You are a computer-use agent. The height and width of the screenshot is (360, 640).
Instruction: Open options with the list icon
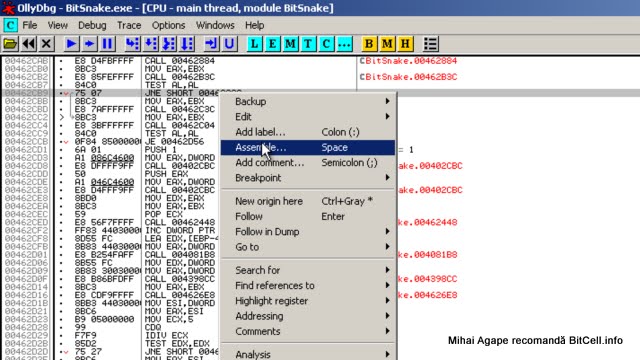click(430, 44)
